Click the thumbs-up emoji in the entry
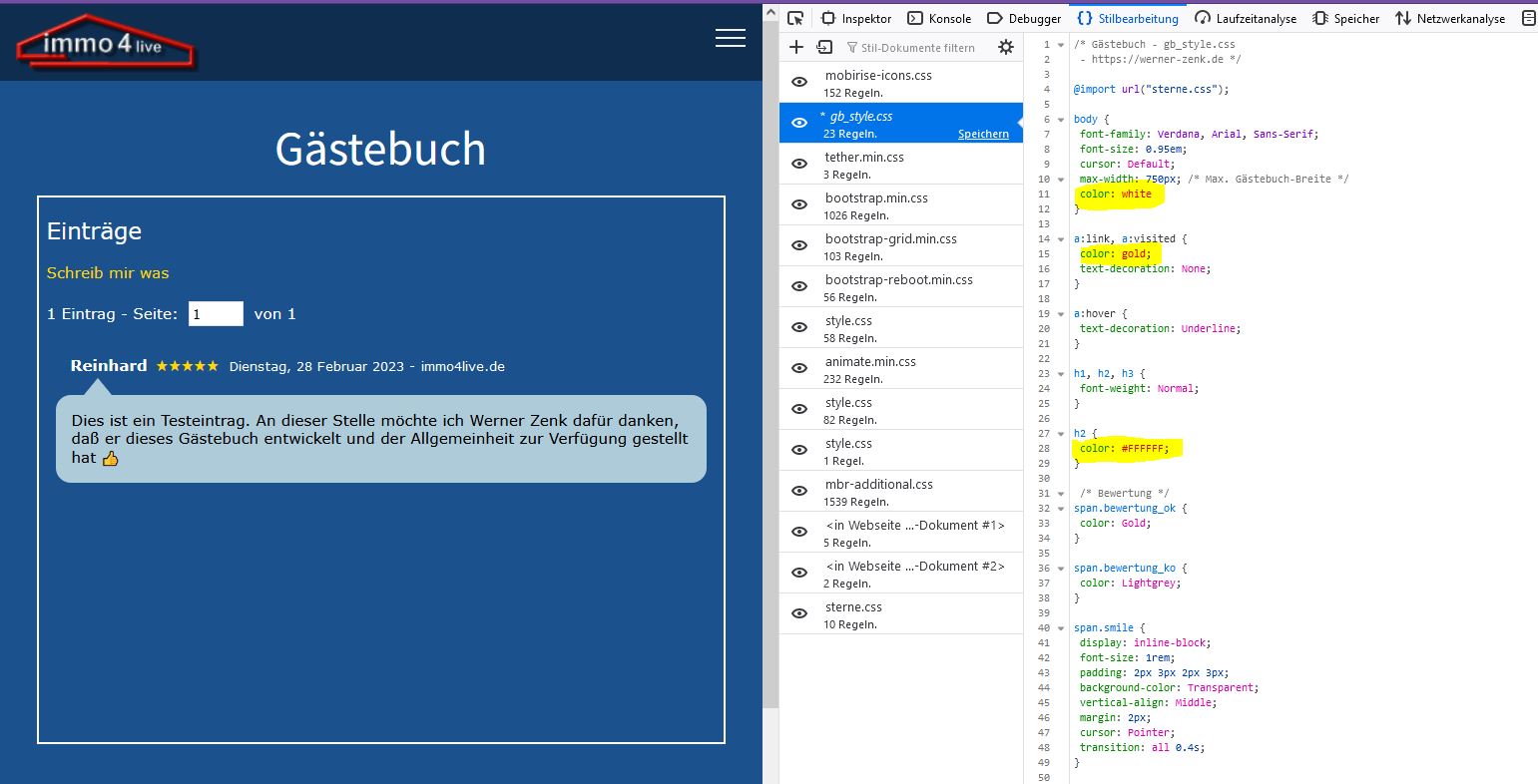This screenshot has height=784, width=1538. tap(110, 459)
